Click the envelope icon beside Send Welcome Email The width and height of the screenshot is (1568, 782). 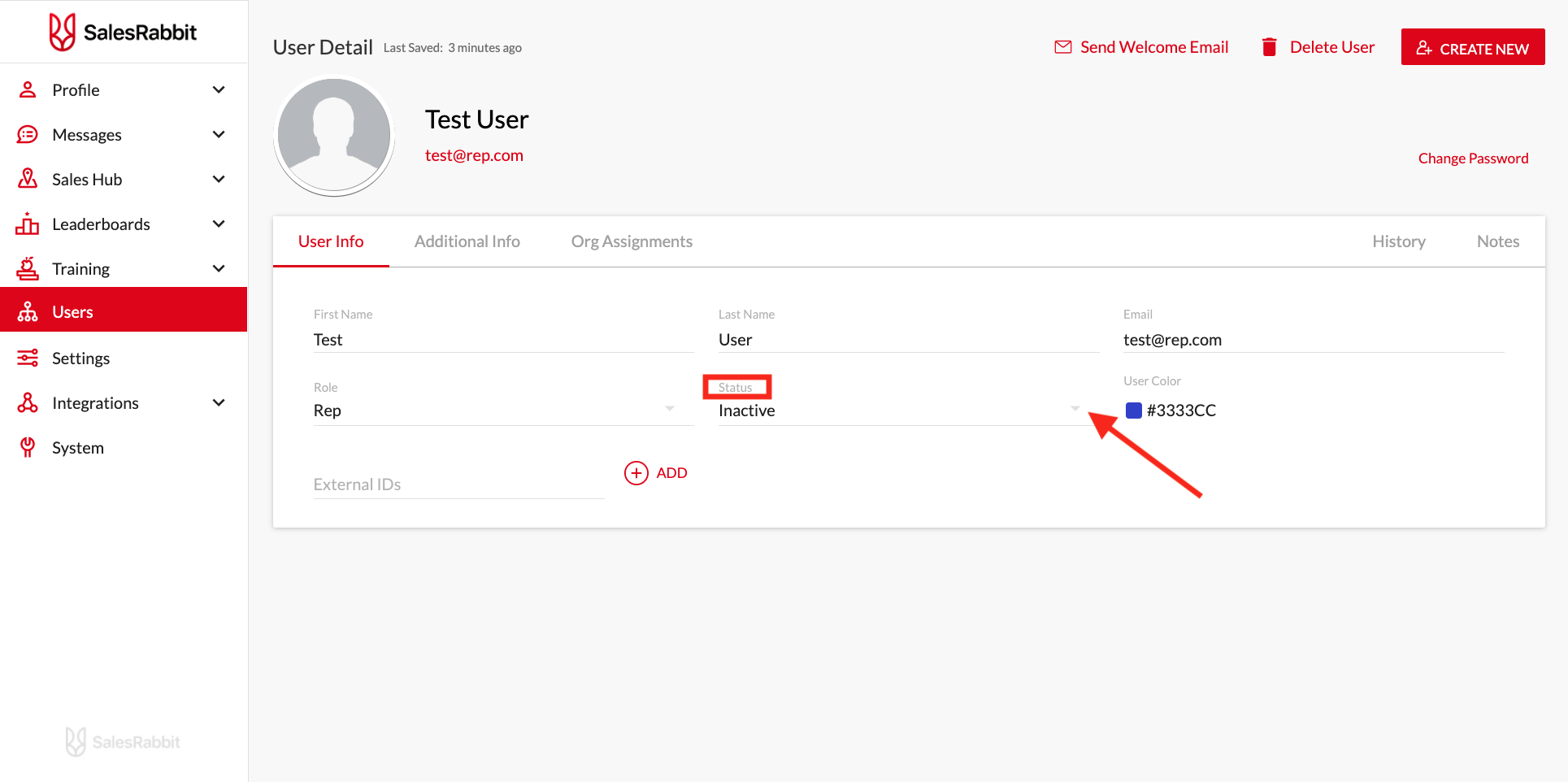[1063, 47]
